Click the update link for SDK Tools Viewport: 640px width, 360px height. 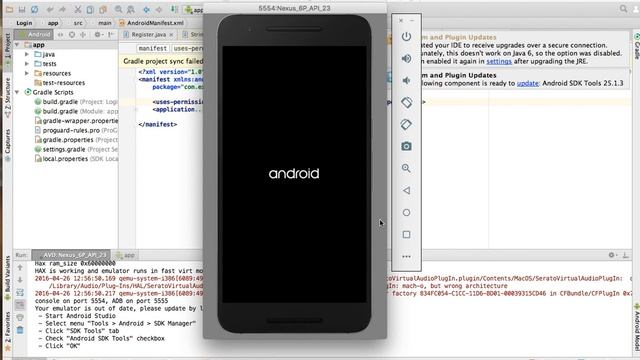pos(527,83)
